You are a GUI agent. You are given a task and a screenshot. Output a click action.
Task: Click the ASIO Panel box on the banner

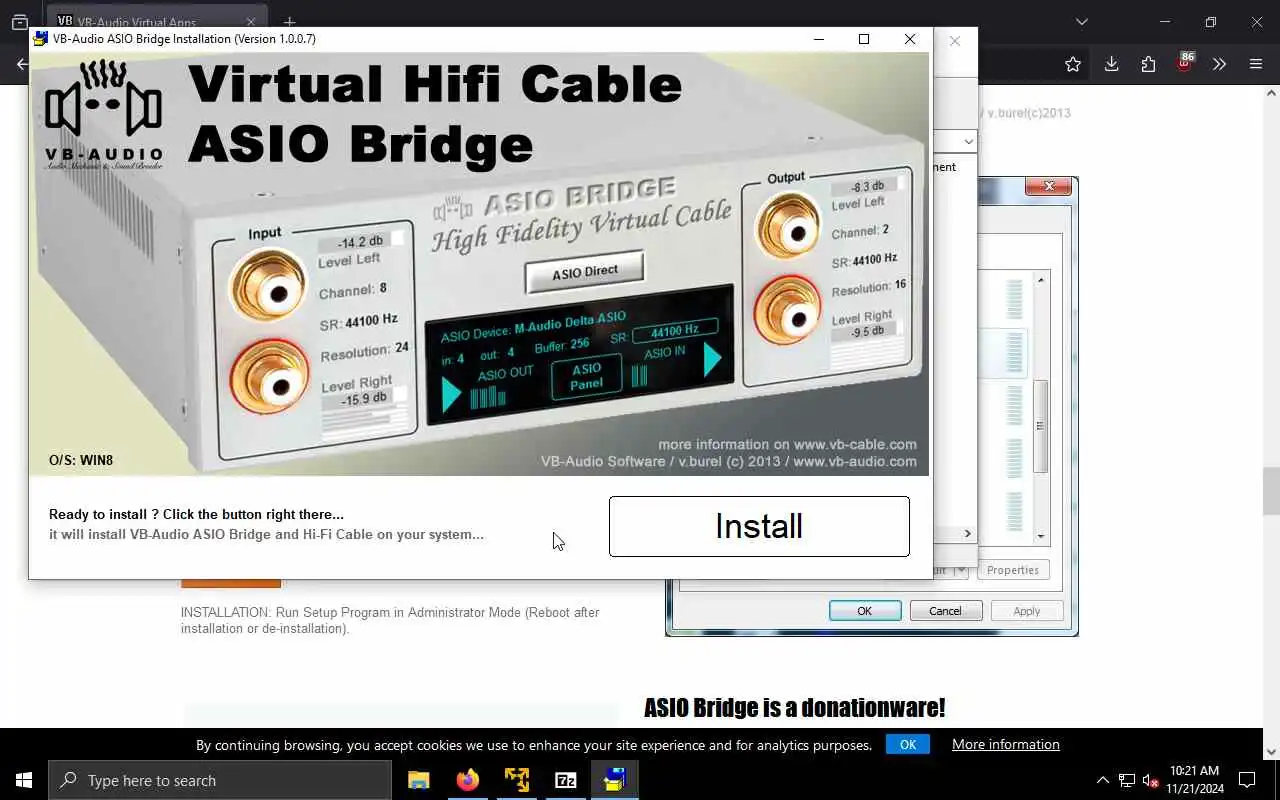(x=586, y=377)
